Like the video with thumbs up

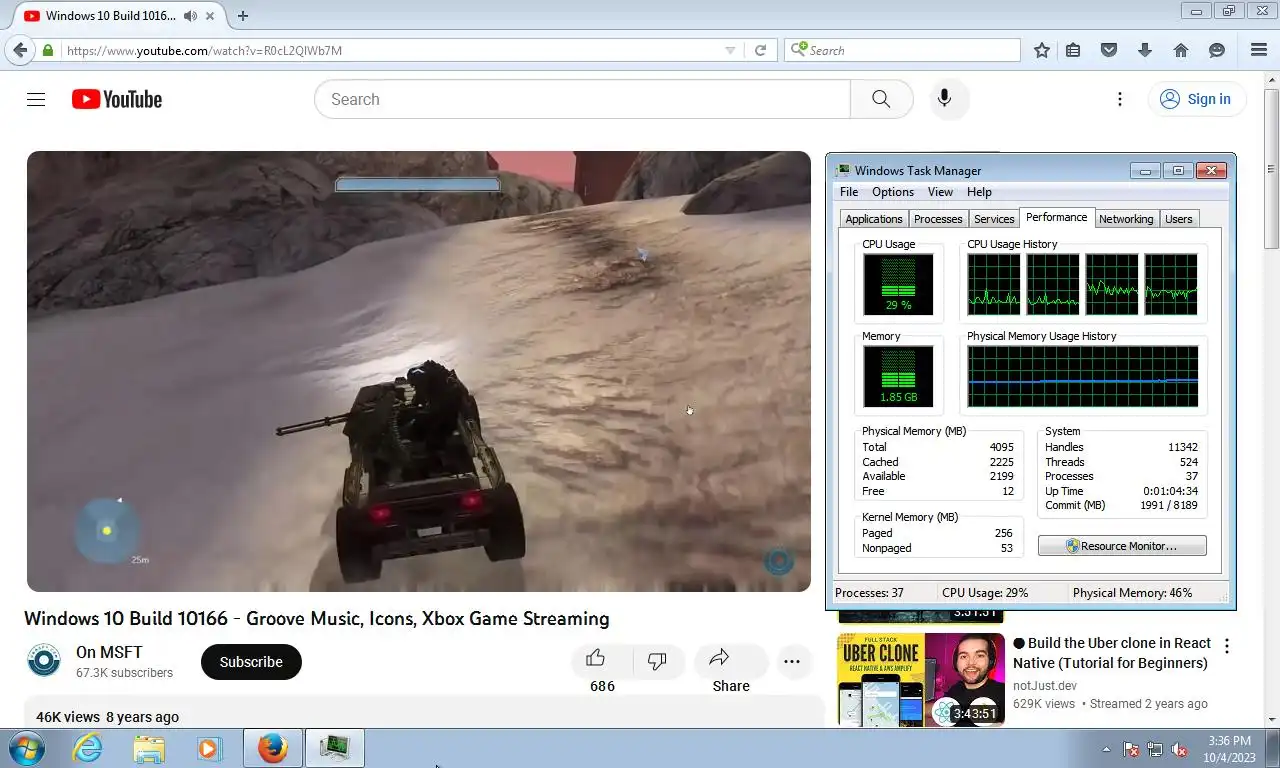(596, 658)
